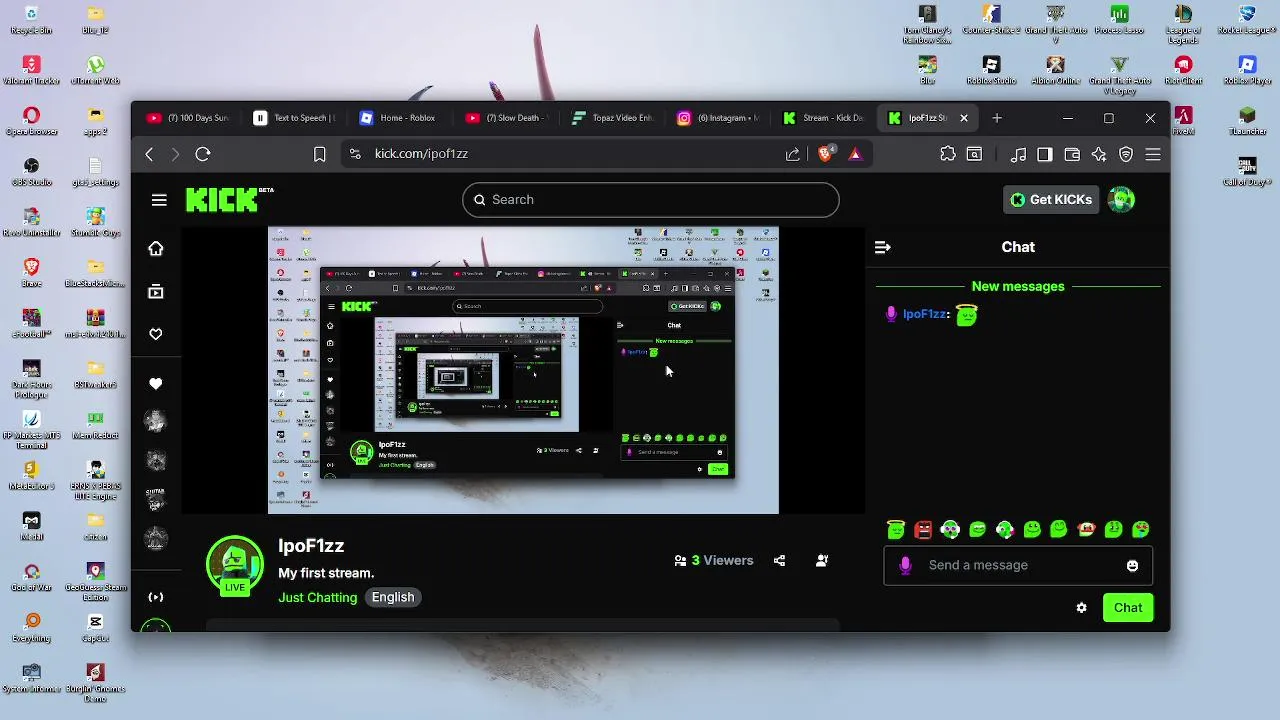Open IpoF1zz channel name heading
1280x720 pixels.
pyautogui.click(x=311, y=546)
